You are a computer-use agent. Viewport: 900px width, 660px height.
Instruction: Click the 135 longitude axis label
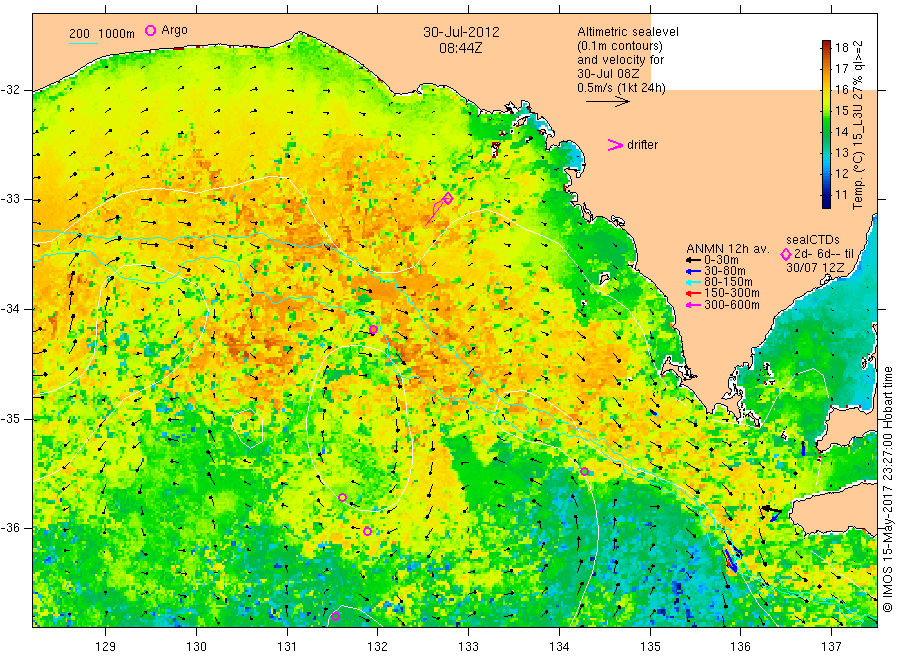point(650,647)
